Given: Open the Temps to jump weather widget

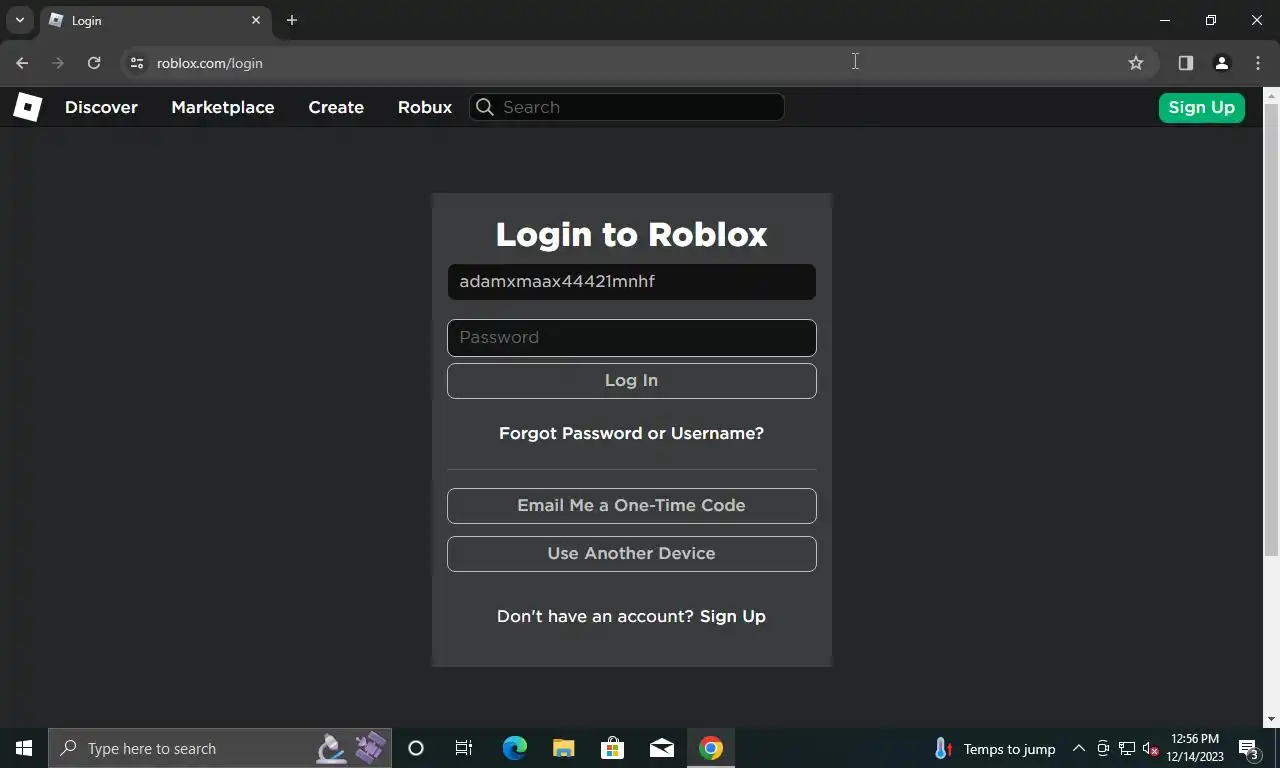Looking at the screenshot, I should pyautogui.click(x=995, y=749).
